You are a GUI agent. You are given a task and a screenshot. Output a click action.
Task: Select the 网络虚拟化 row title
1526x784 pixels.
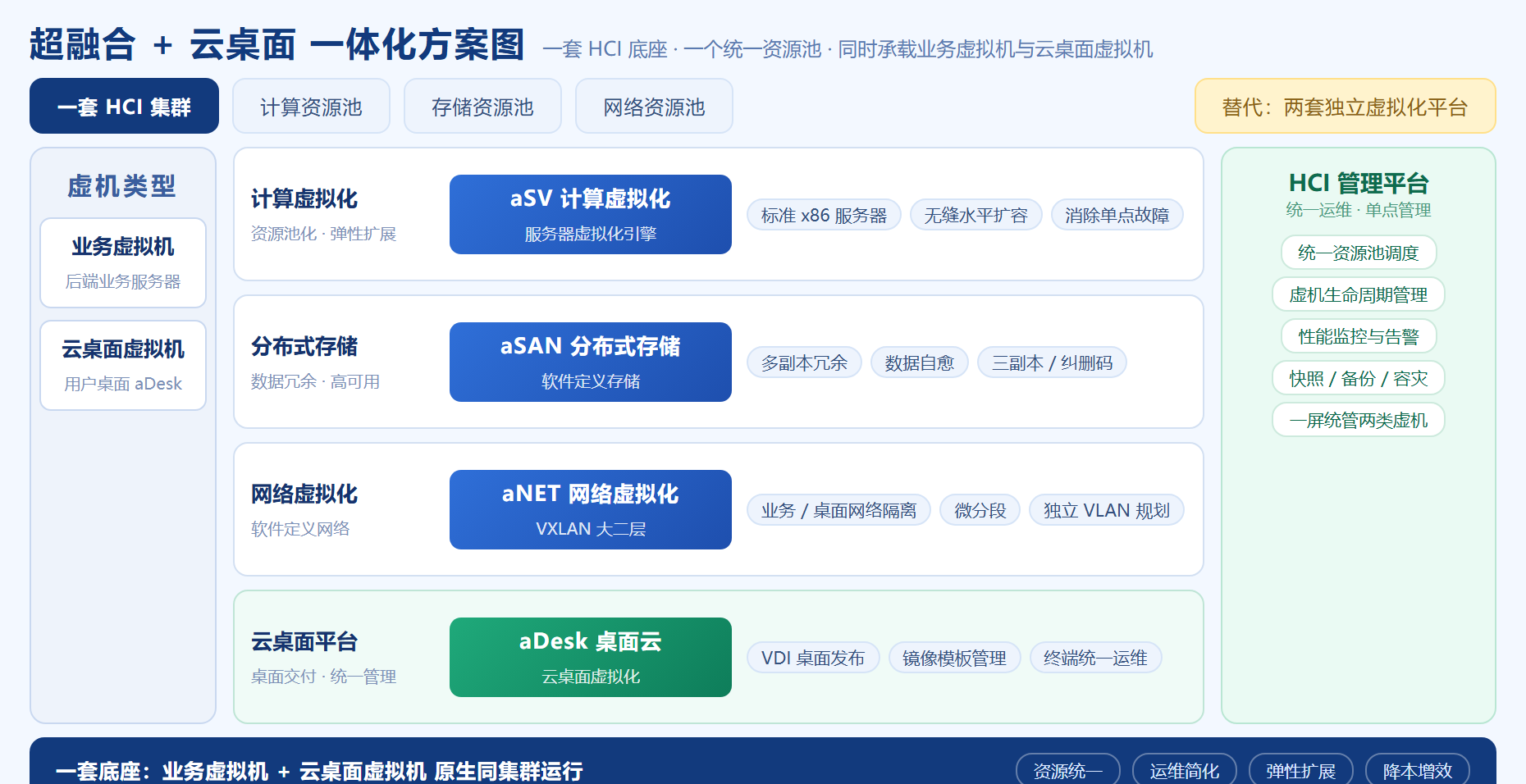coord(304,494)
